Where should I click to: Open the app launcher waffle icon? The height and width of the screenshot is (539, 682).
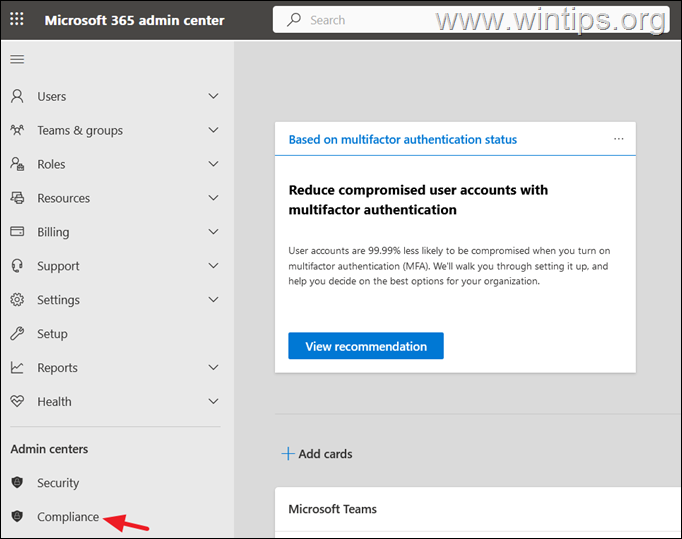point(17,19)
